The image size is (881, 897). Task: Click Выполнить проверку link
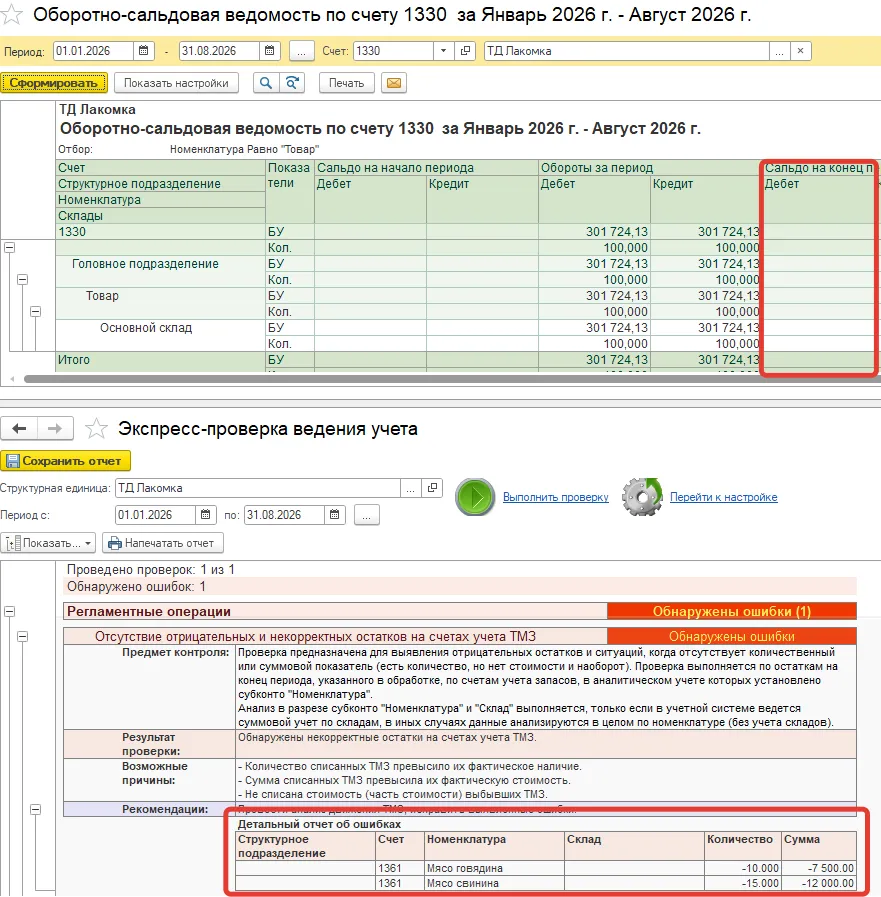tap(555, 497)
